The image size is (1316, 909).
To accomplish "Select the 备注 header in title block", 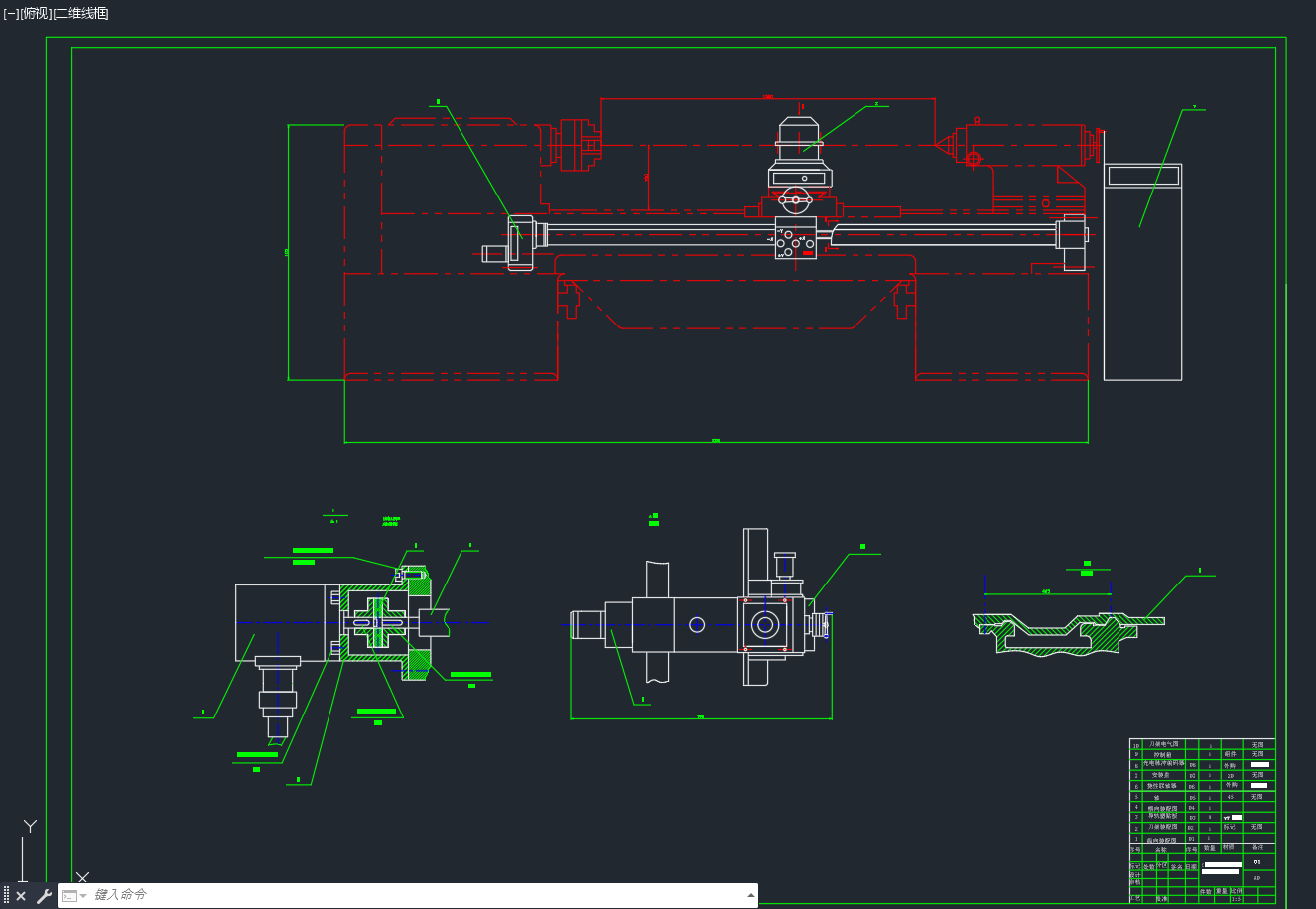I will [1257, 847].
